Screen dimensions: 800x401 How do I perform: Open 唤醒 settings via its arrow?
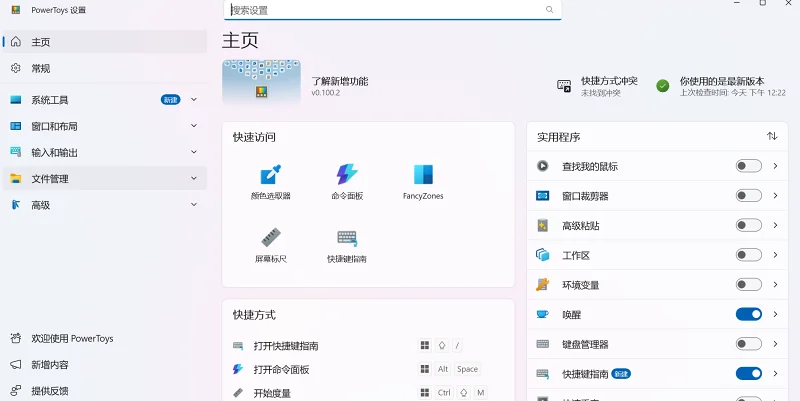[775, 314]
